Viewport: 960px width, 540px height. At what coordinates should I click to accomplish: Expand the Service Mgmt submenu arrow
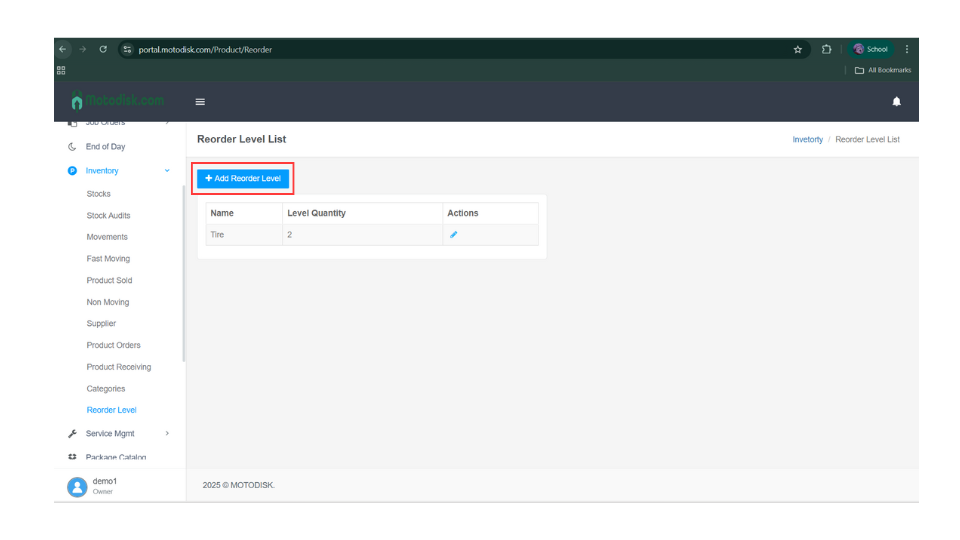tap(167, 434)
